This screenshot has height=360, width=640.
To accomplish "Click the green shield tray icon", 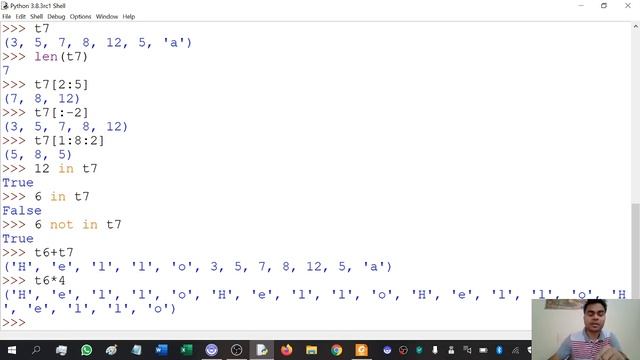I will coord(419,350).
